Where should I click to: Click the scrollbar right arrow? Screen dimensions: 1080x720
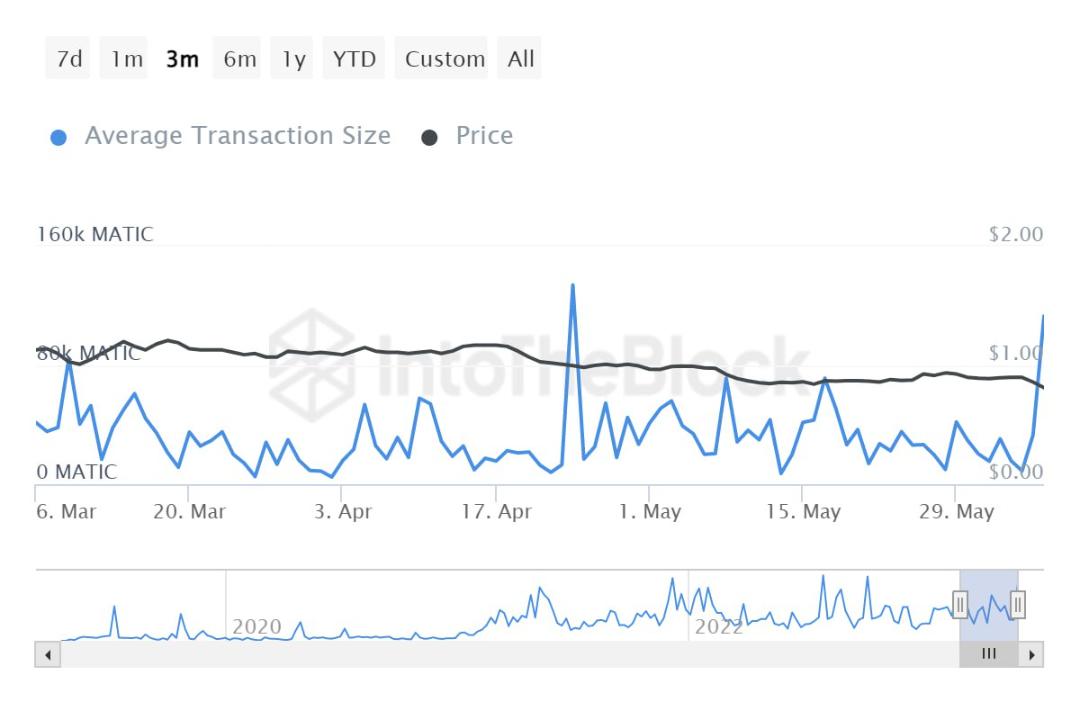click(x=1032, y=655)
